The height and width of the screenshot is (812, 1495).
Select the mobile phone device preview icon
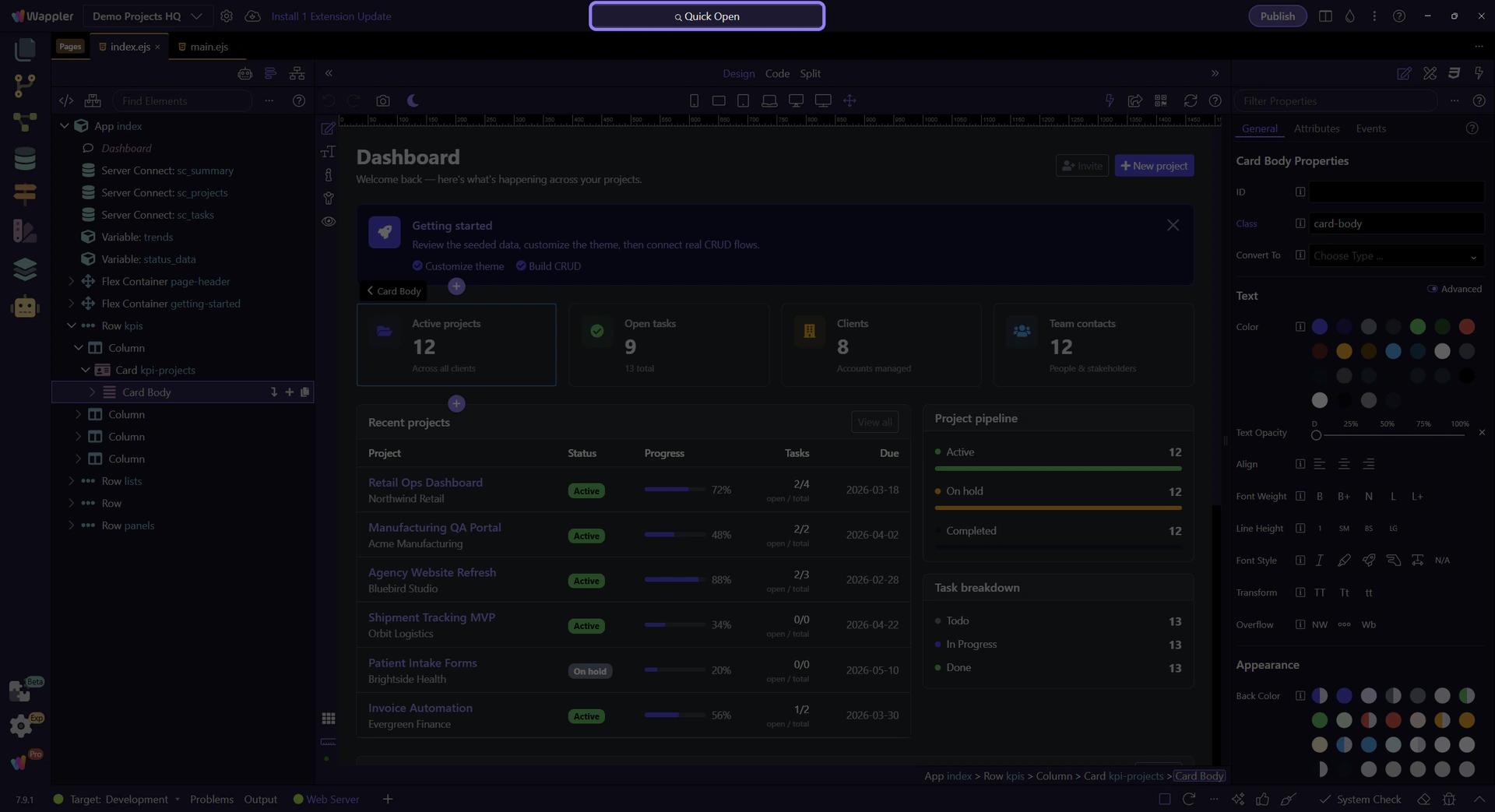[694, 101]
